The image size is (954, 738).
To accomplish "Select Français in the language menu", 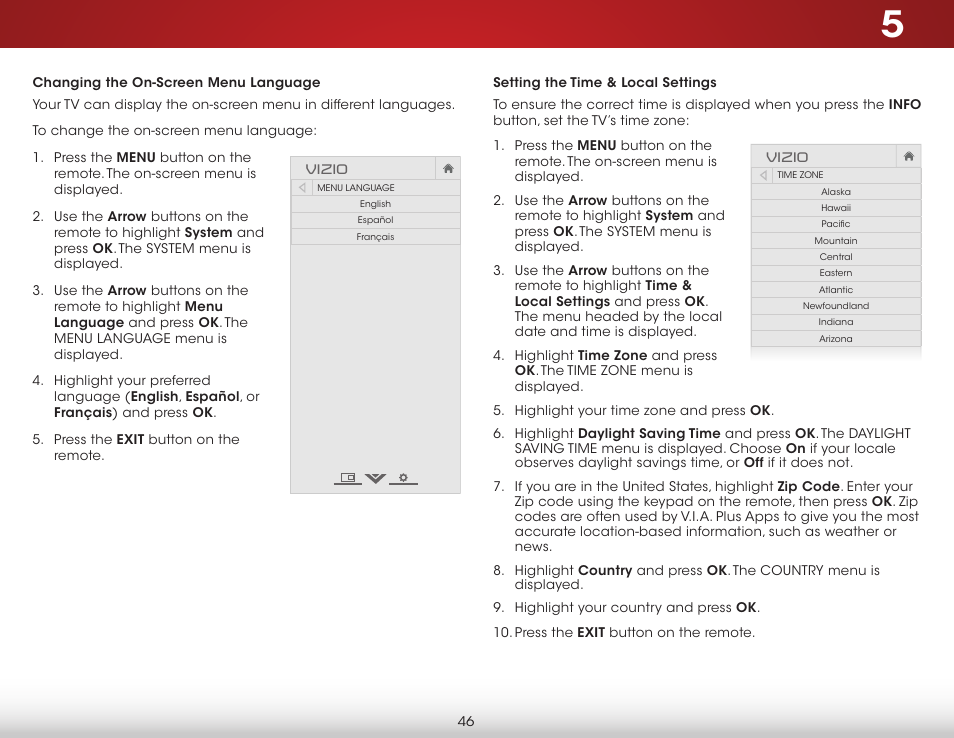I will click(375, 237).
